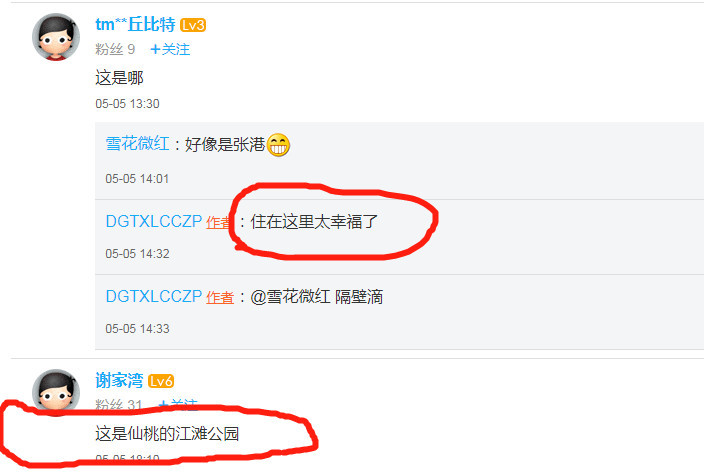Viewport: 704px width, 474px height.
Task: Select the 这是哪 comment text
Action: pyautogui.click(x=119, y=78)
